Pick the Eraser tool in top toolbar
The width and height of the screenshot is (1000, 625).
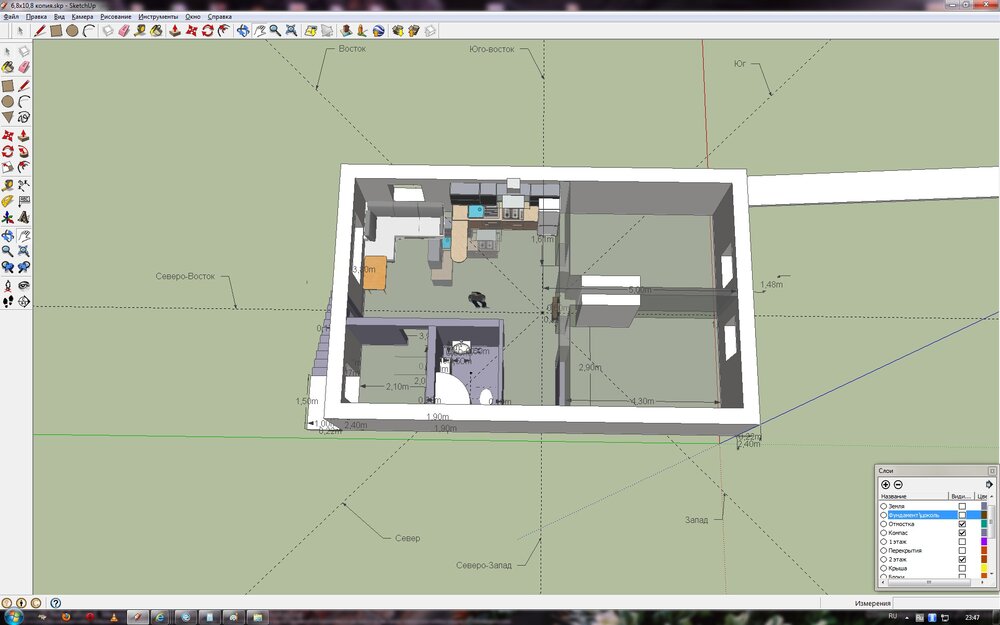tap(124, 31)
